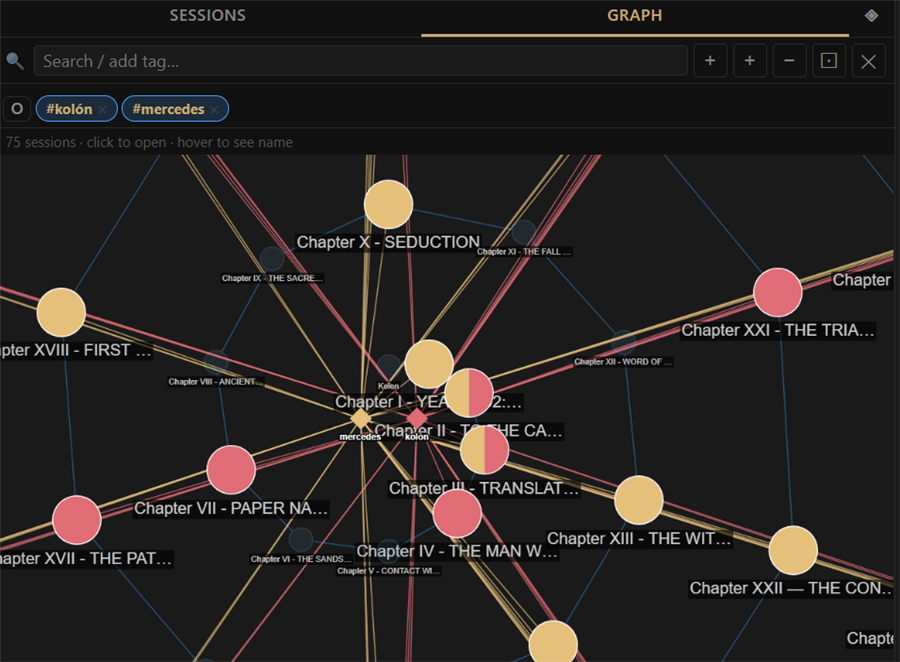The height and width of the screenshot is (662, 900).
Task: Open the dim Chapter XII - WORD OF node
Action: tap(623, 342)
